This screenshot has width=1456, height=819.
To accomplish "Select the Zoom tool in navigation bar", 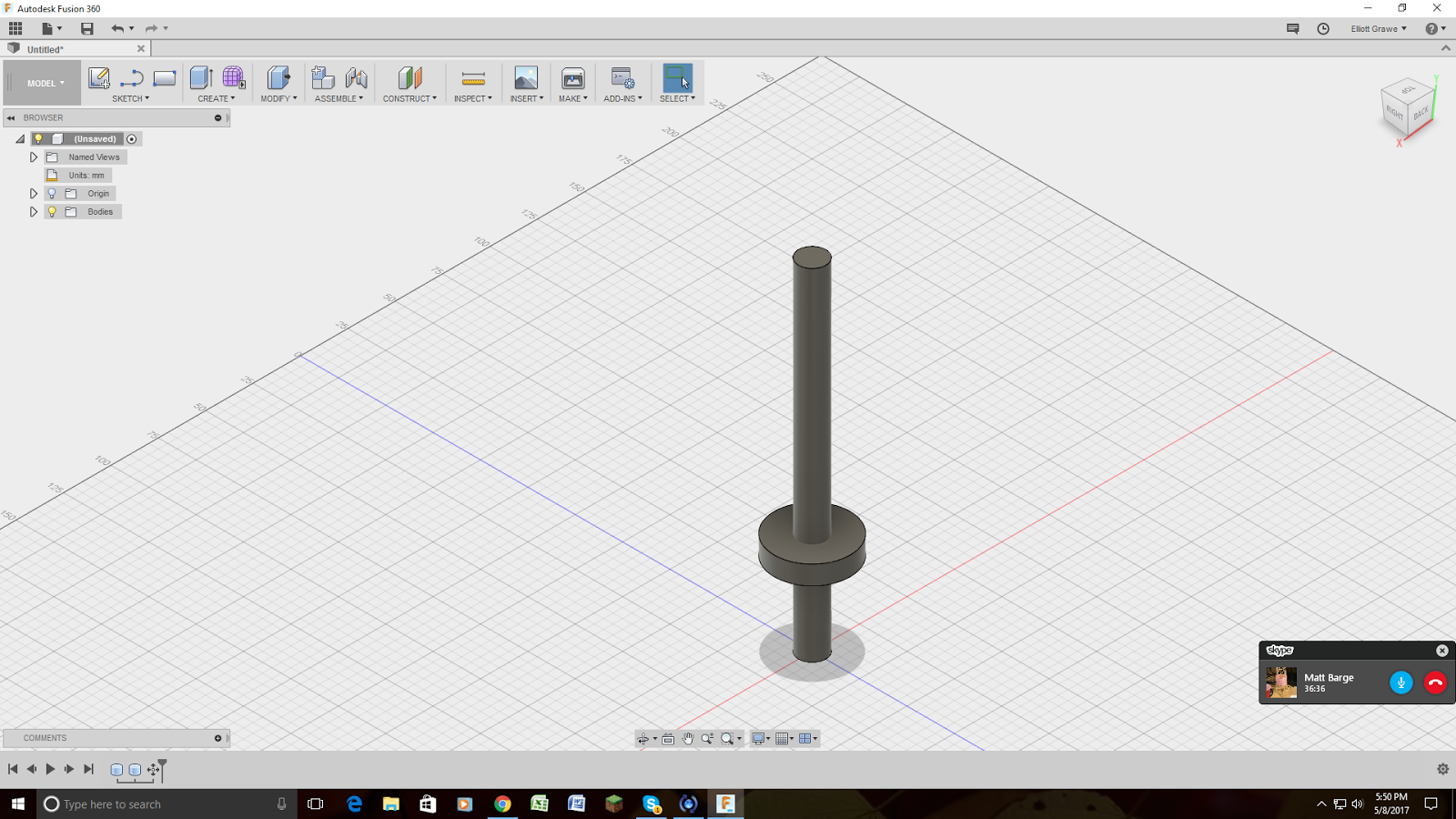I will pyautogui.click(x=707, y=739).
